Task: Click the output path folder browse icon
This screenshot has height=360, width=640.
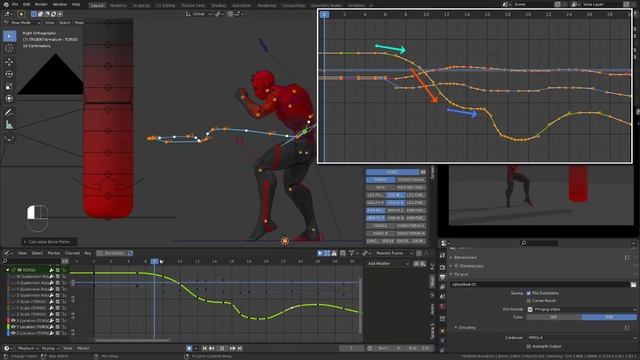Action: (x=633, y=284)
